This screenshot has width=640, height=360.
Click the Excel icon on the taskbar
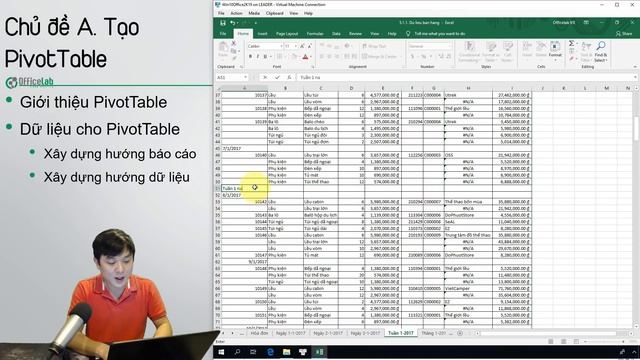[x=319, y=352]
